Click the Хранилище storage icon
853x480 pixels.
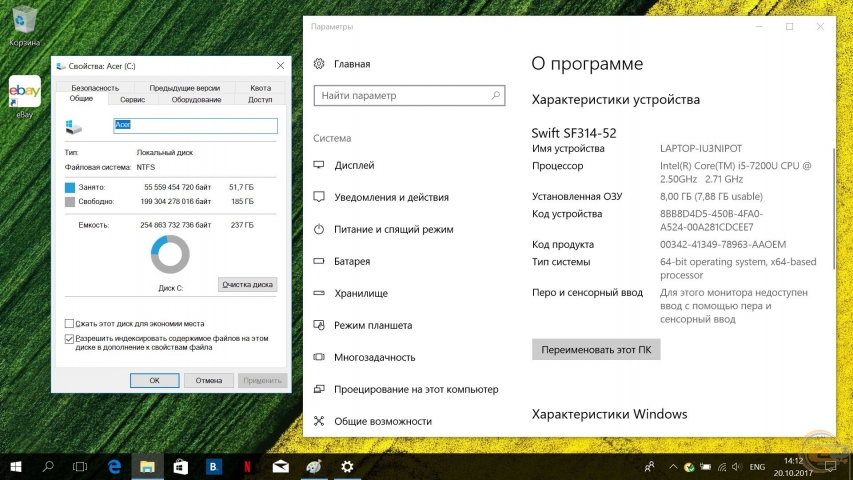(319, 293)
